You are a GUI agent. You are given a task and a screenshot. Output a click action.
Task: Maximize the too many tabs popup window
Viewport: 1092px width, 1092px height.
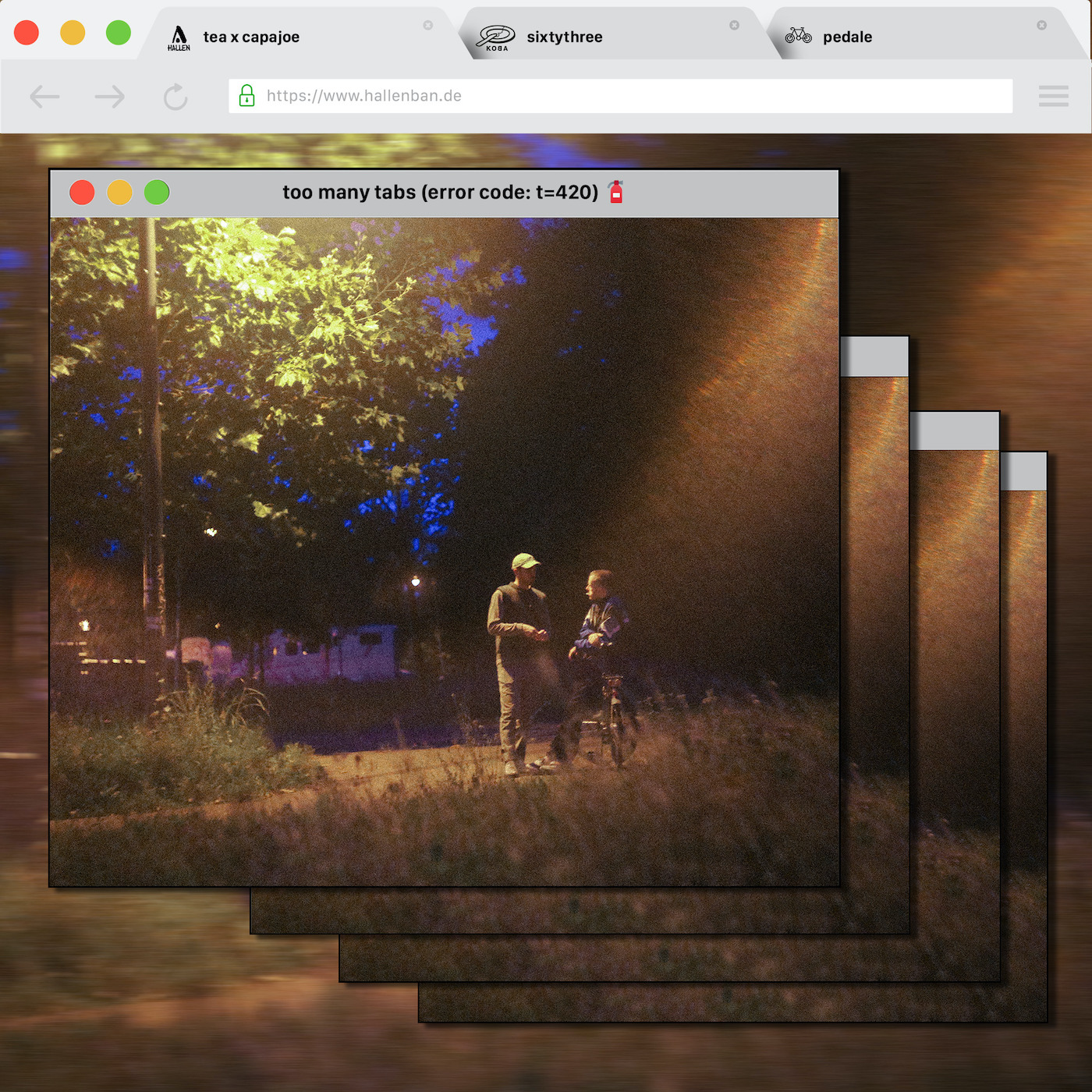(x=157, y=192)
